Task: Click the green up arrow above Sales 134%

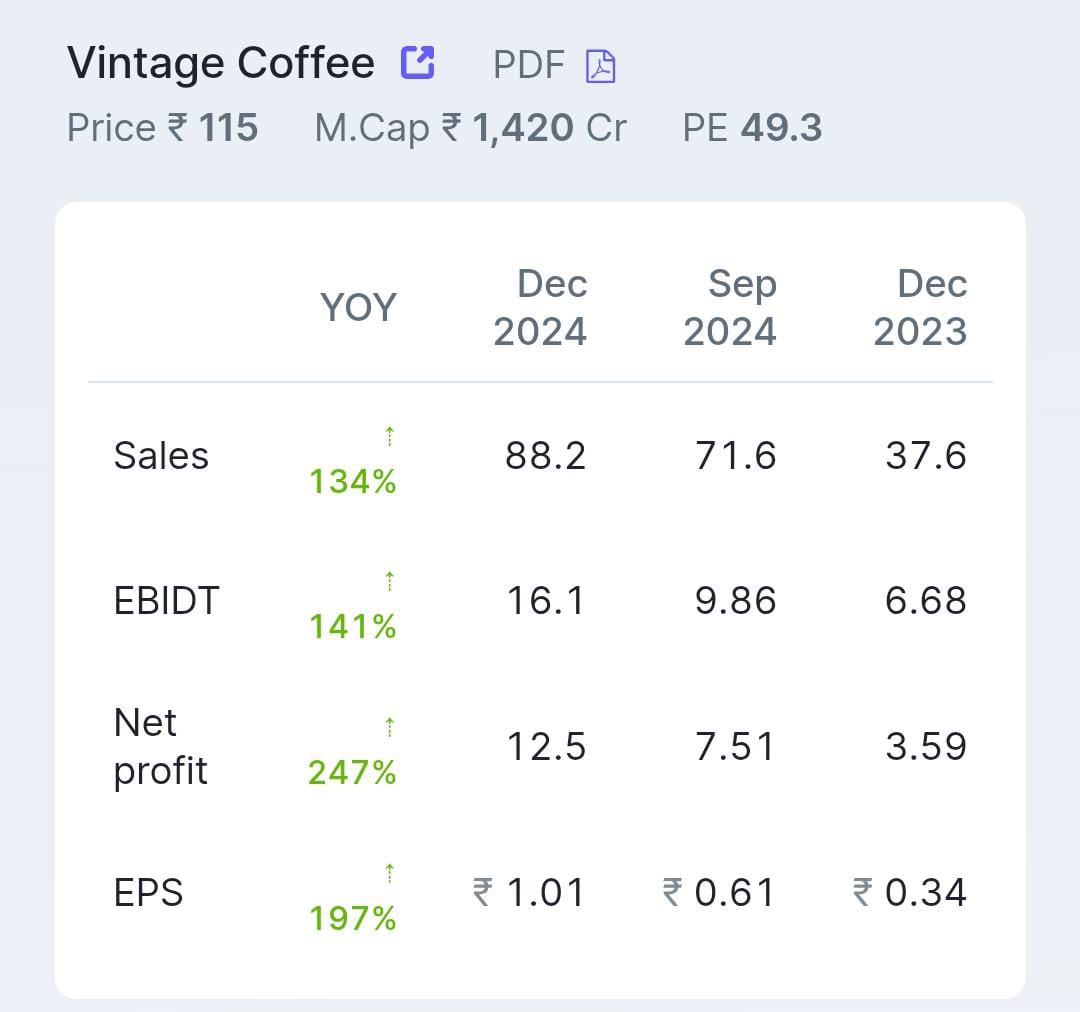Action: (387, 434)
